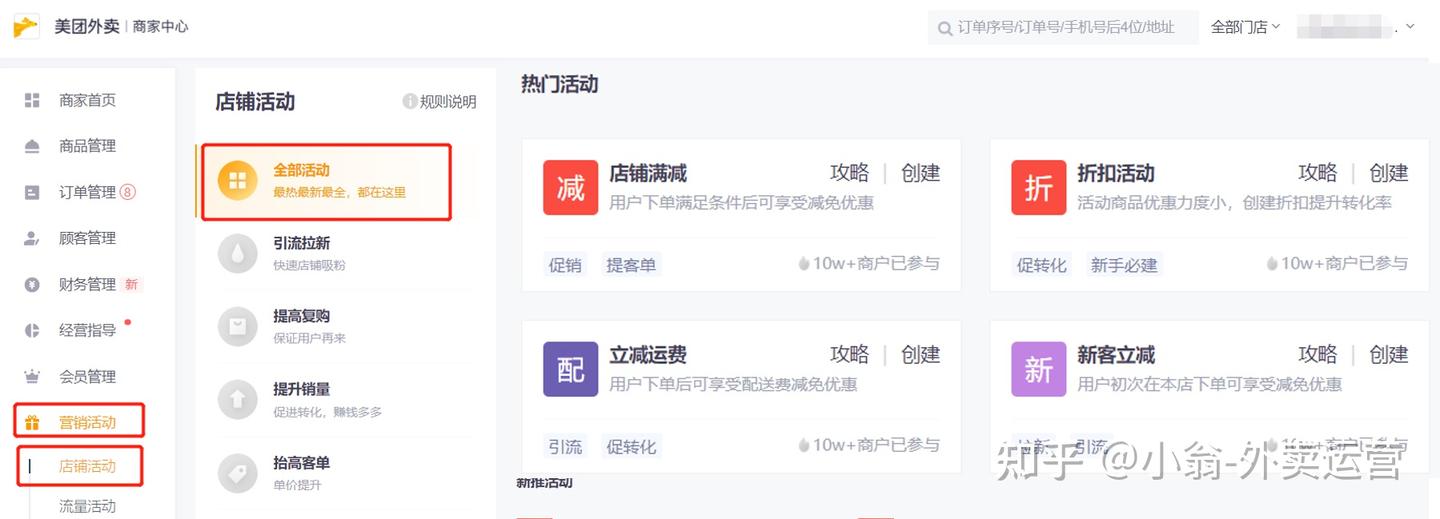Click the 促转化 tag on 折扣活动
The image size is (1440, 519).
1042,265
